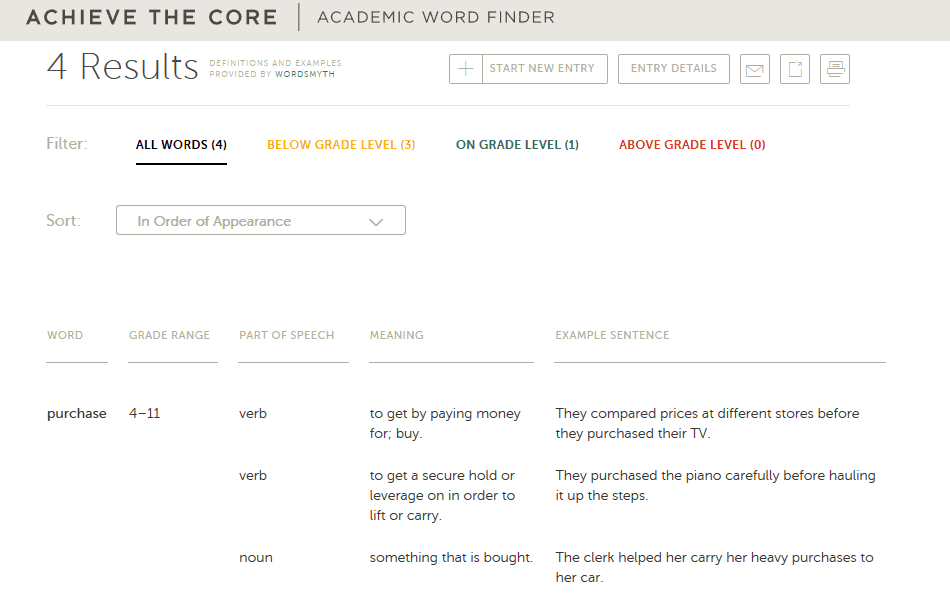Click the Part of Speech column header
Viewport: 950px width, 606px height.
tap(287, 335)
